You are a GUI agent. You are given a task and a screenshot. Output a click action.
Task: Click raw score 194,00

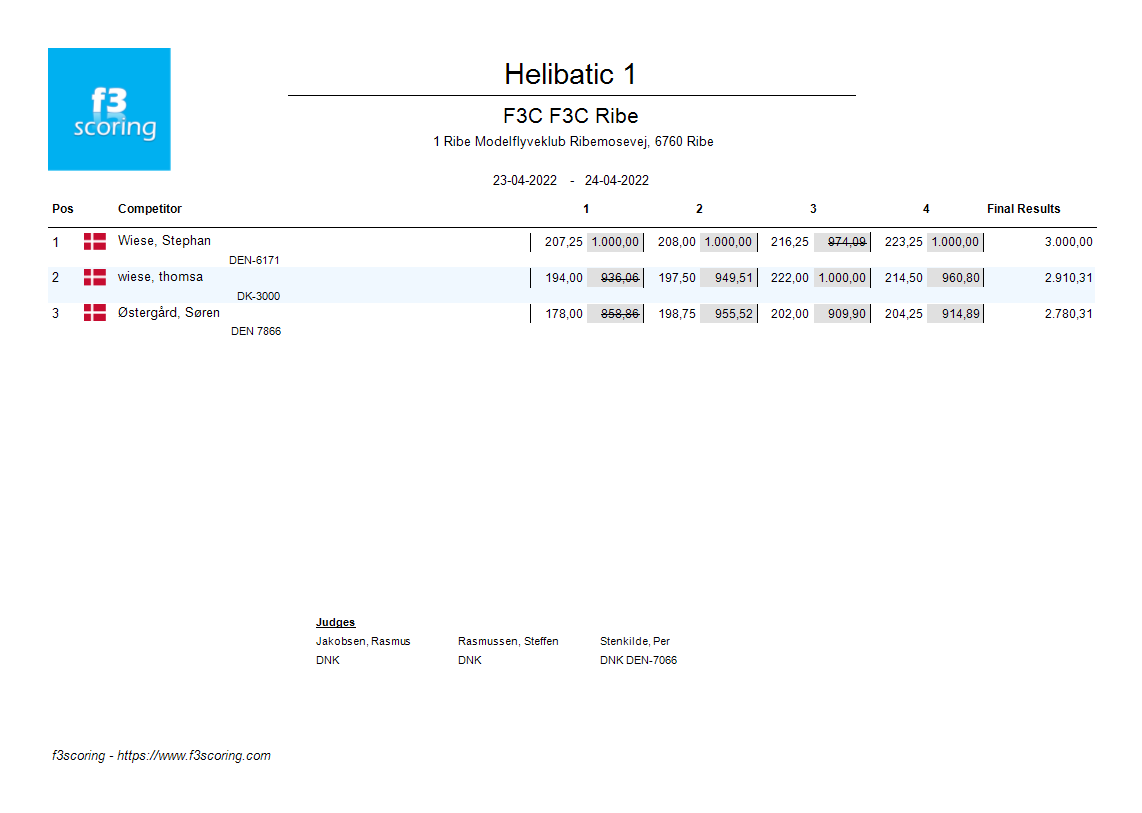[x=564, y=278]
